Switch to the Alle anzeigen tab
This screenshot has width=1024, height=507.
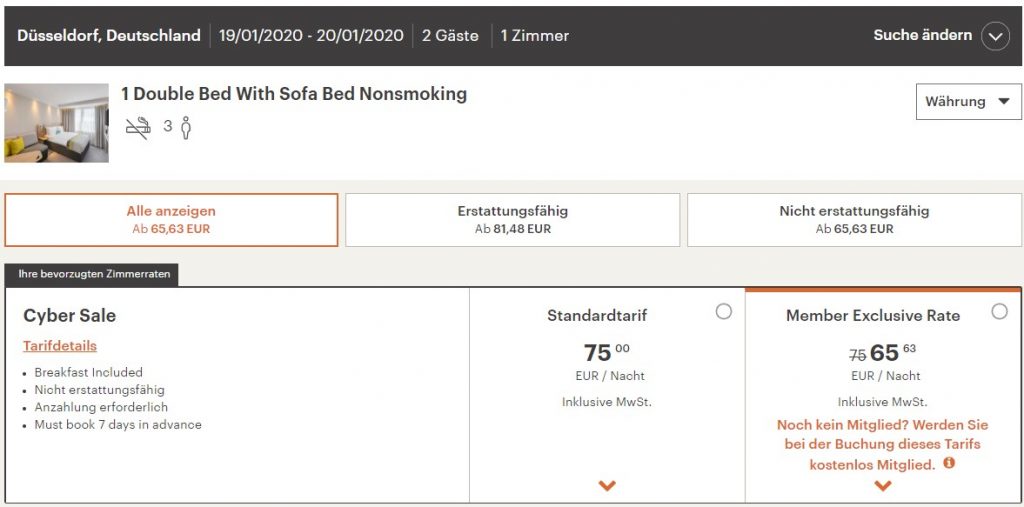pos(171,219)
